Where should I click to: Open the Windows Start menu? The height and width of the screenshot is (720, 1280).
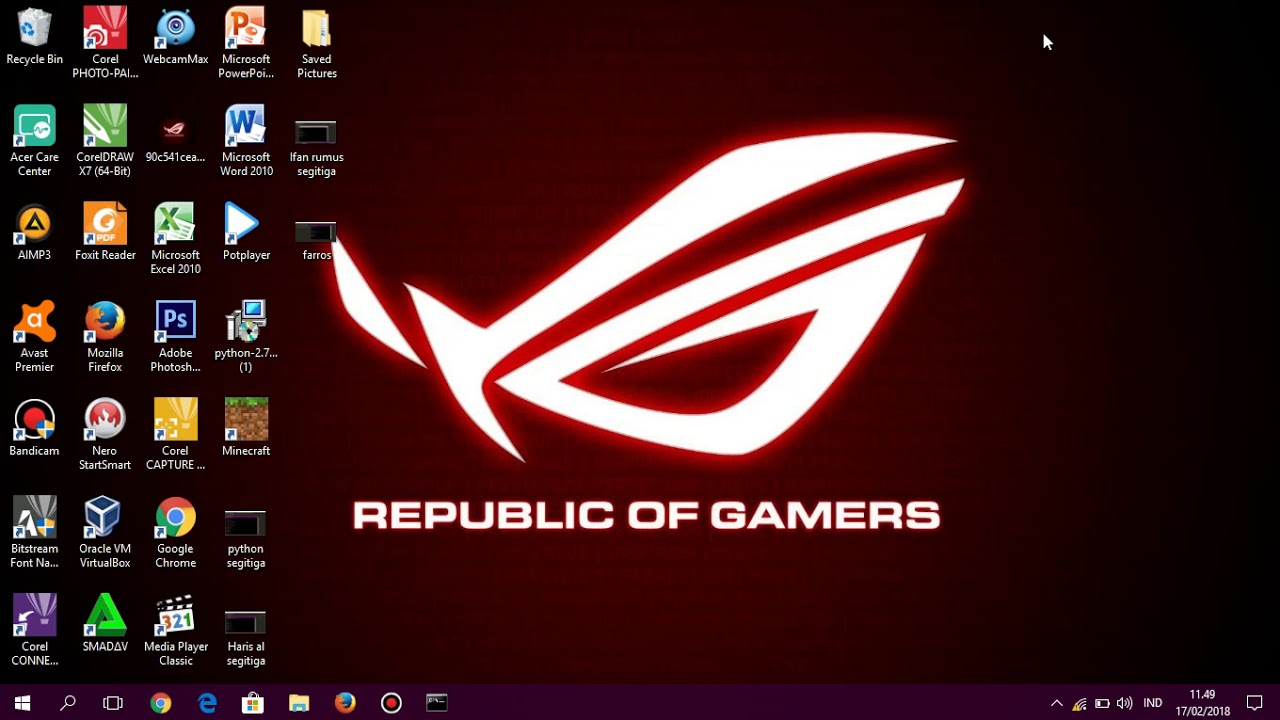[22, 703]
